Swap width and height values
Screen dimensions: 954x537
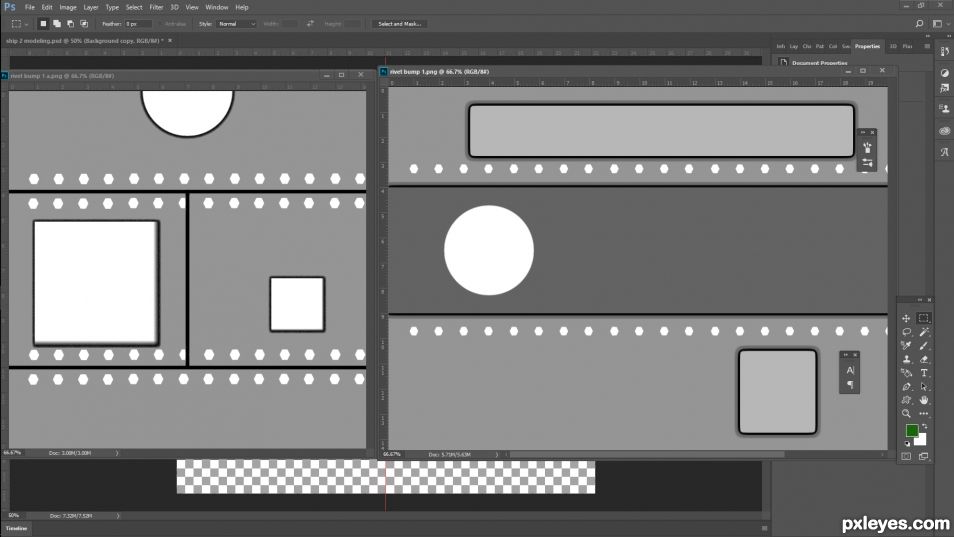coord(310,24)
